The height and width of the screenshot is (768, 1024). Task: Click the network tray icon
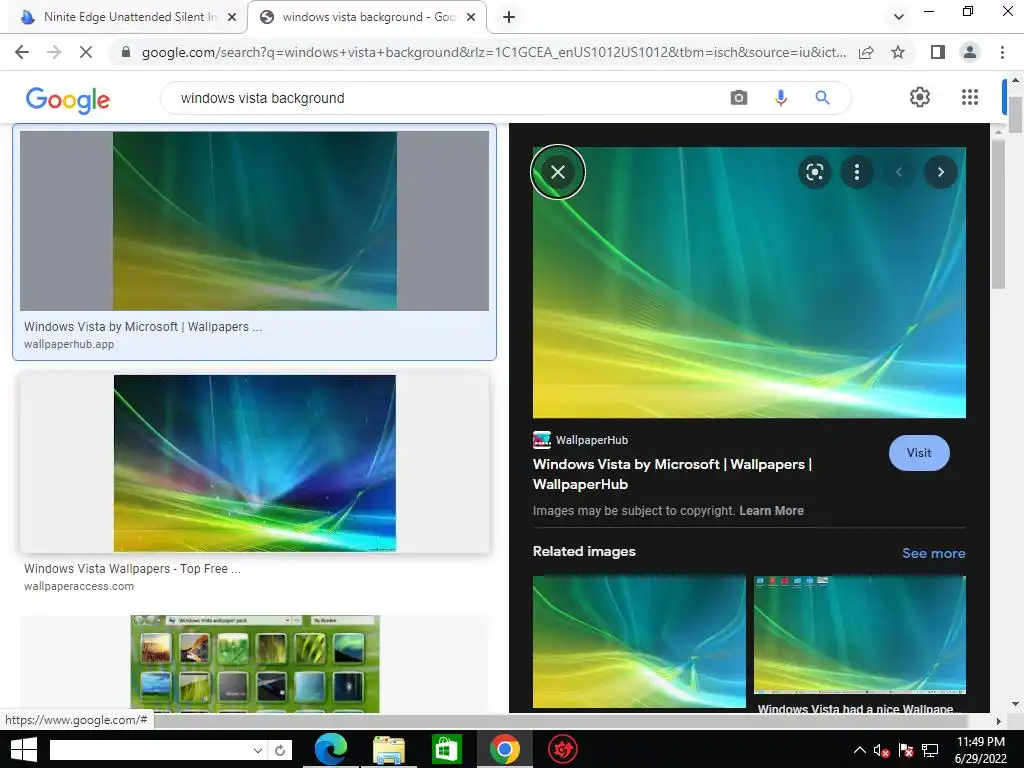(x=930, y=751)
